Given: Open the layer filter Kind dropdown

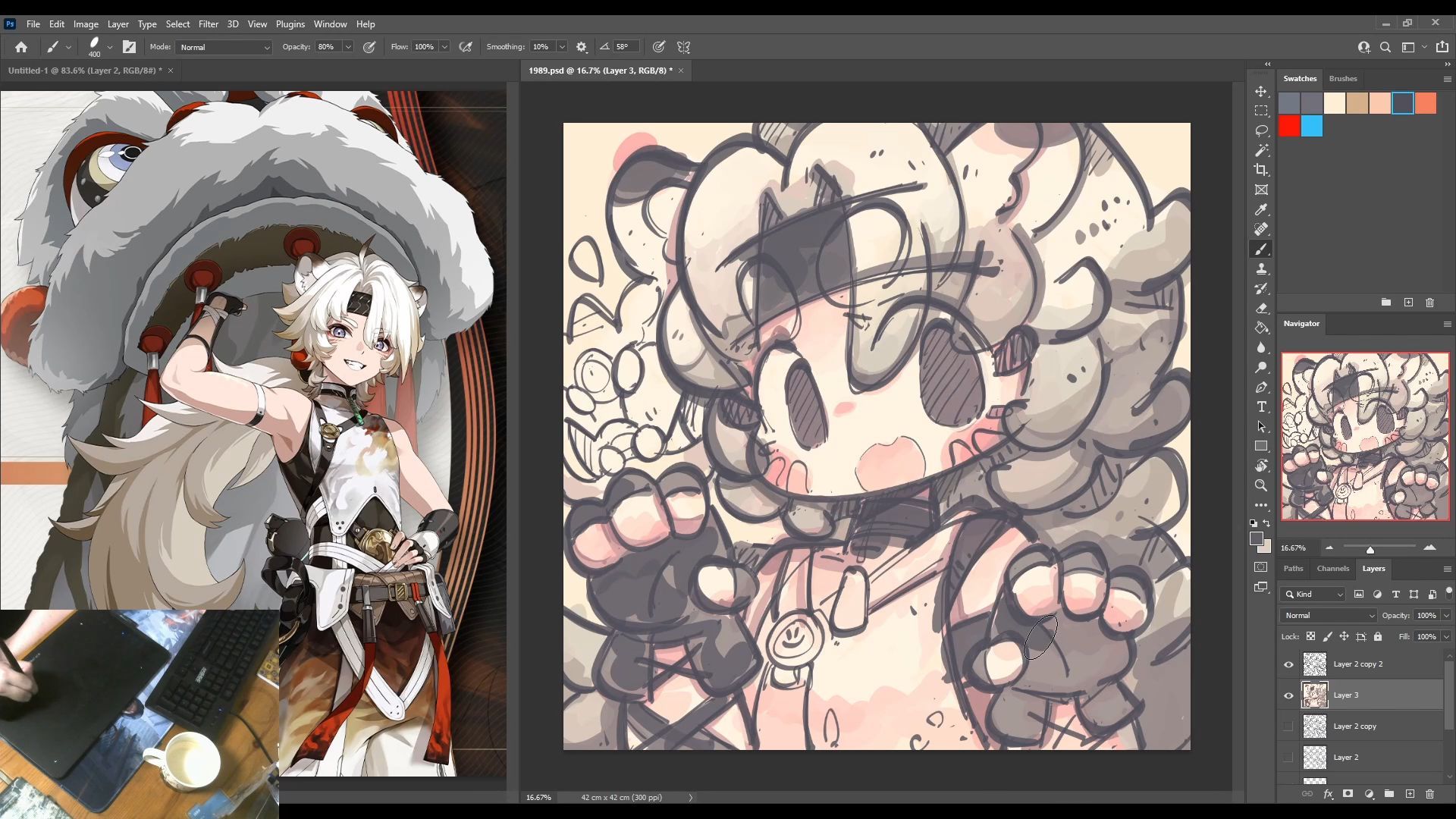Looking at the screenshot, I should pyautogui.click(x=1313, y=595).
